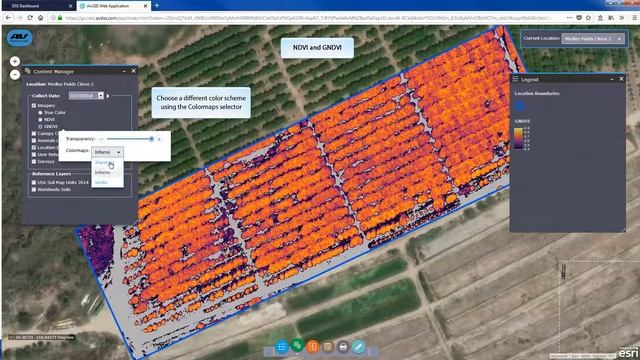Advance to next collect date arrow

pos(108,96)
